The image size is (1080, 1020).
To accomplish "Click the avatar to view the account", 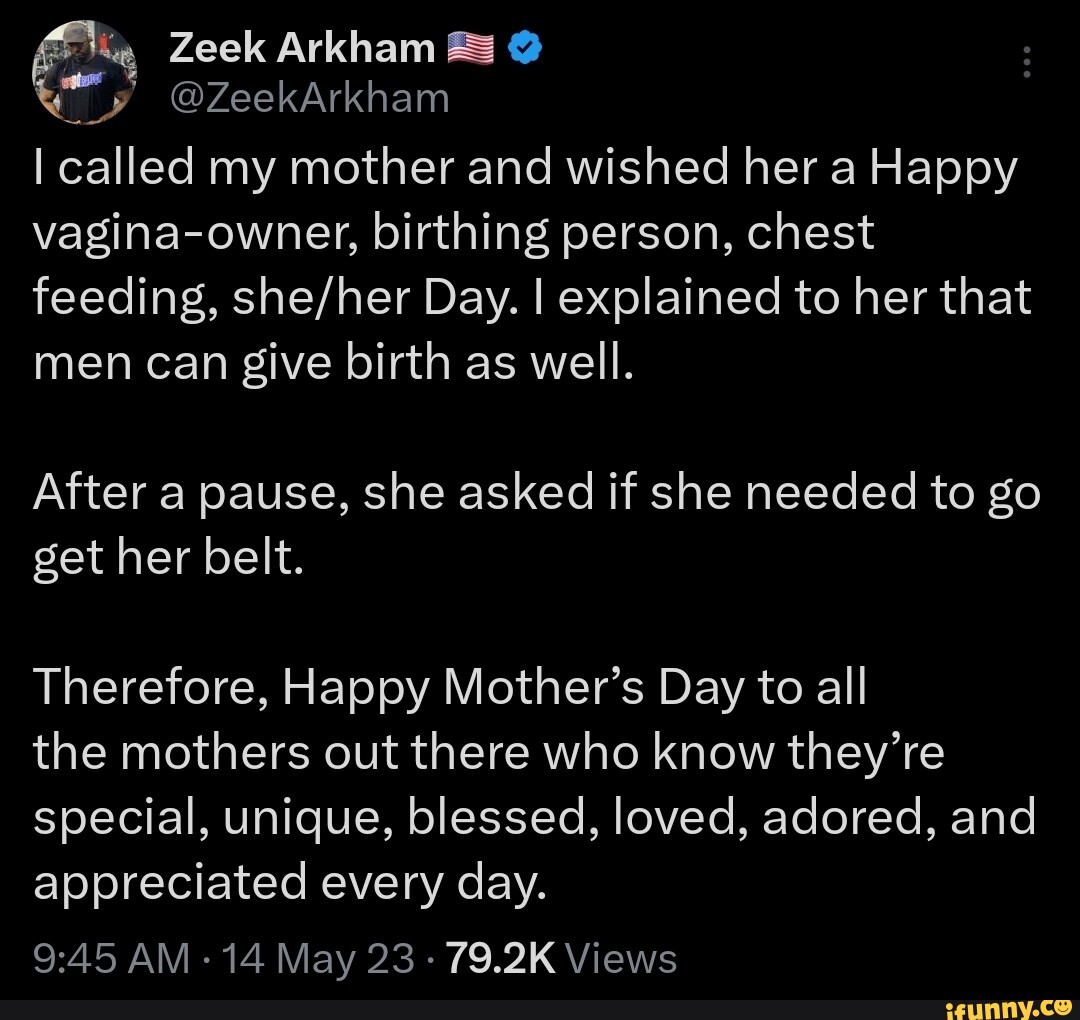I will (x=85, y=70).
